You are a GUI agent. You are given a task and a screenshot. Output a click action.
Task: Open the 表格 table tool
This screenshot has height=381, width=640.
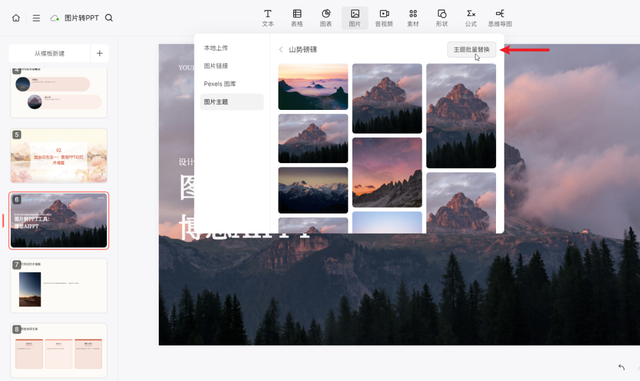tap(297, 18)
